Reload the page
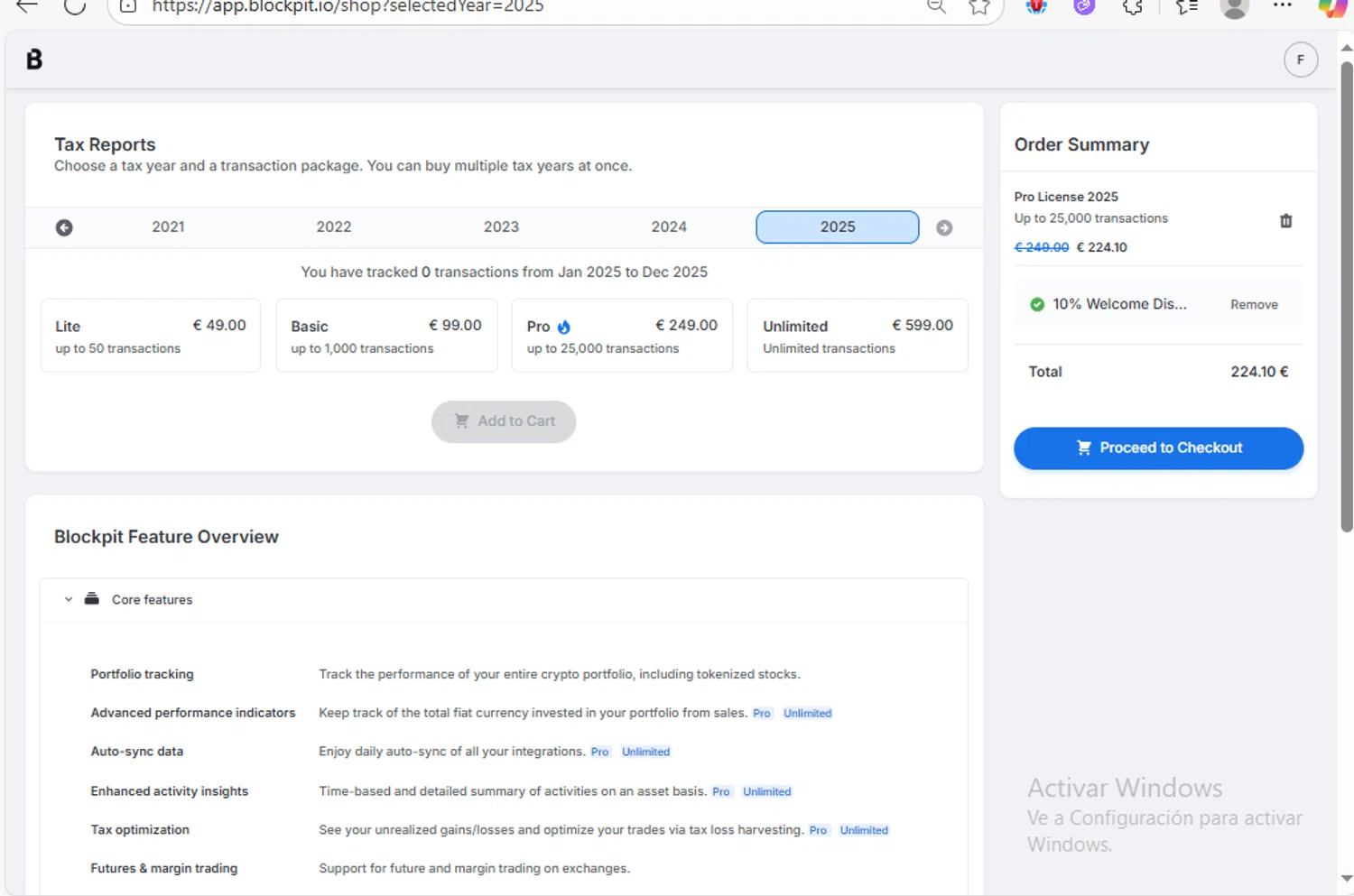 point(75,5)
